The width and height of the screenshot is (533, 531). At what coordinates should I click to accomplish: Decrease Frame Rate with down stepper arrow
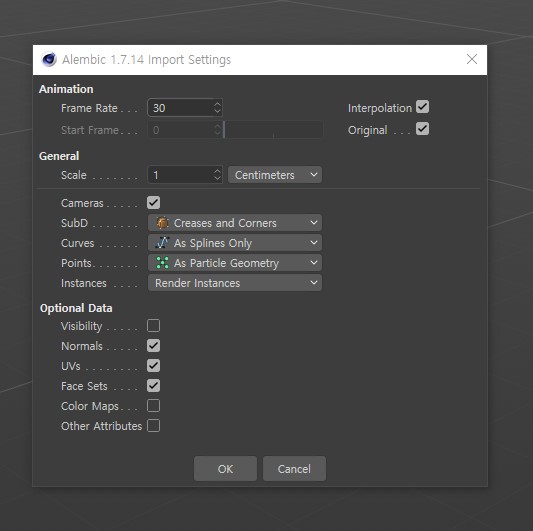[x=217, y=112]
